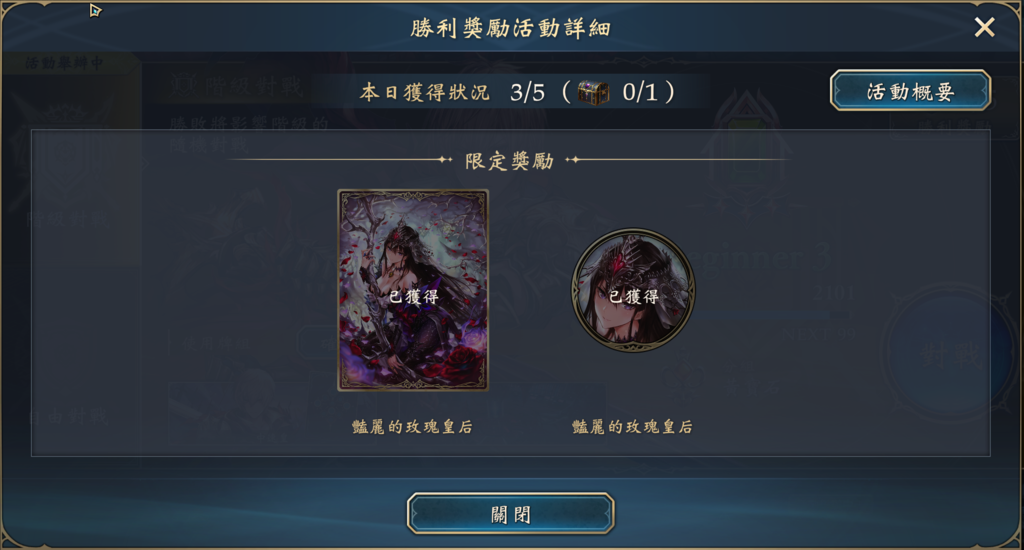Screen dimensions: 1024x550
Task: Click the 關閉 button at the bottom
Action: tap(511, 514)
